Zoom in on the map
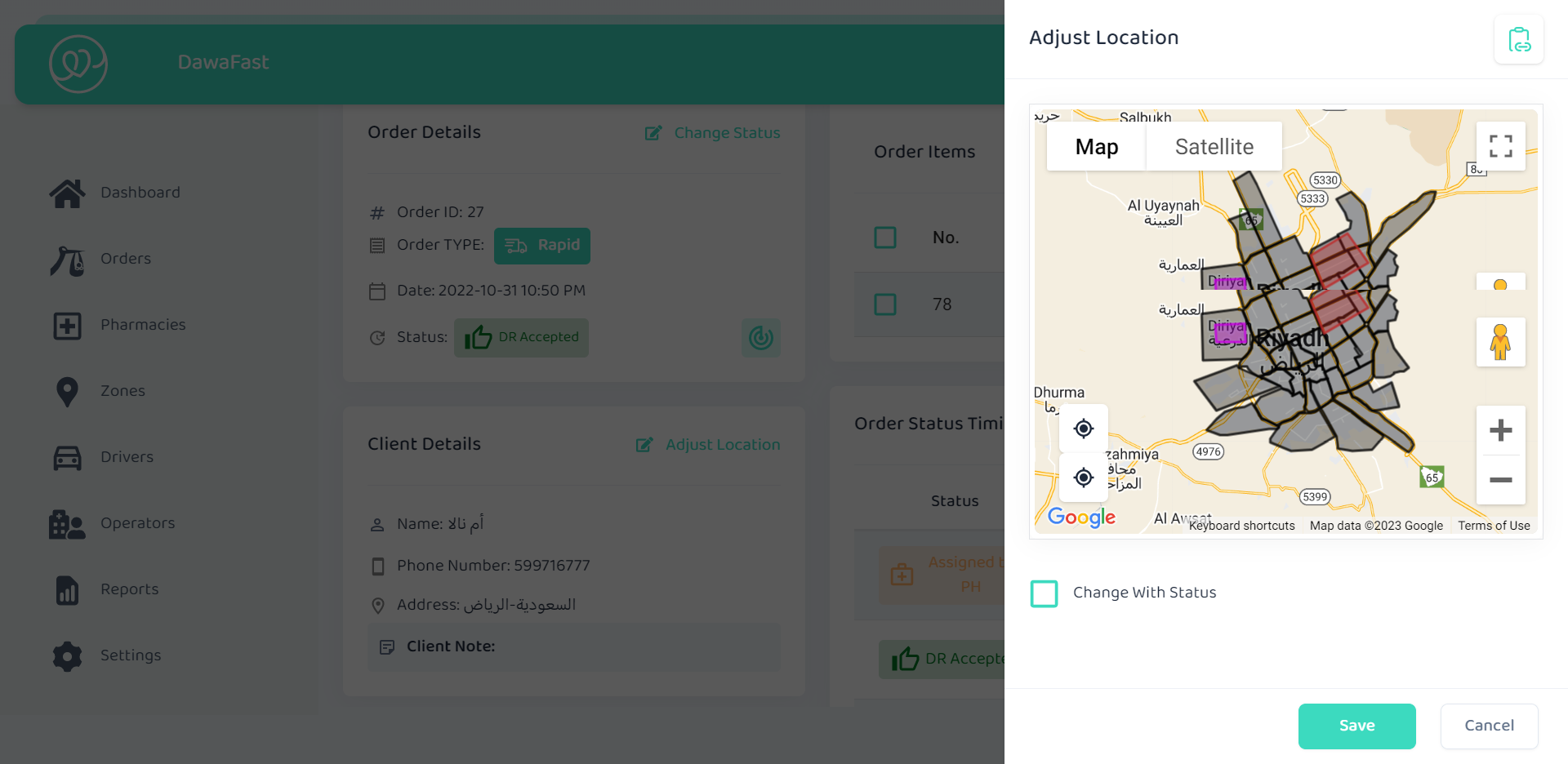The height and width of the screenshot is (764, 1568). click(x=1500, y=430)
